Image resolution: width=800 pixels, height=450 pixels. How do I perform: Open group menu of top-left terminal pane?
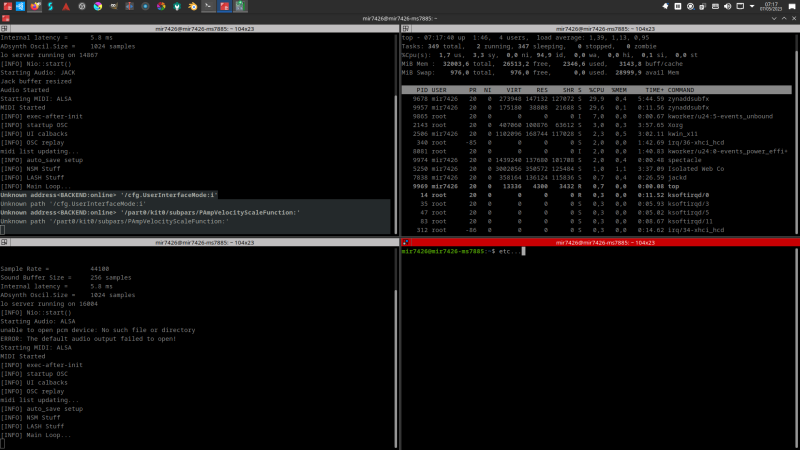(x=4, y=29)
